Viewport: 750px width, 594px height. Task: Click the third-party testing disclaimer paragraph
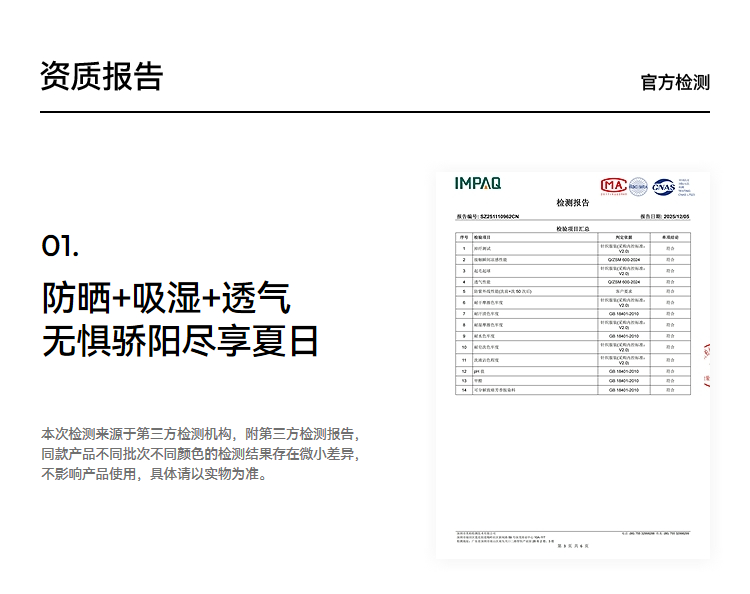200,454
